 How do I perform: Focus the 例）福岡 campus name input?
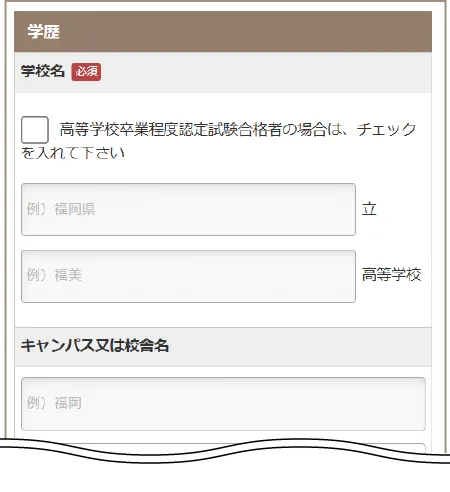(223, 404)
